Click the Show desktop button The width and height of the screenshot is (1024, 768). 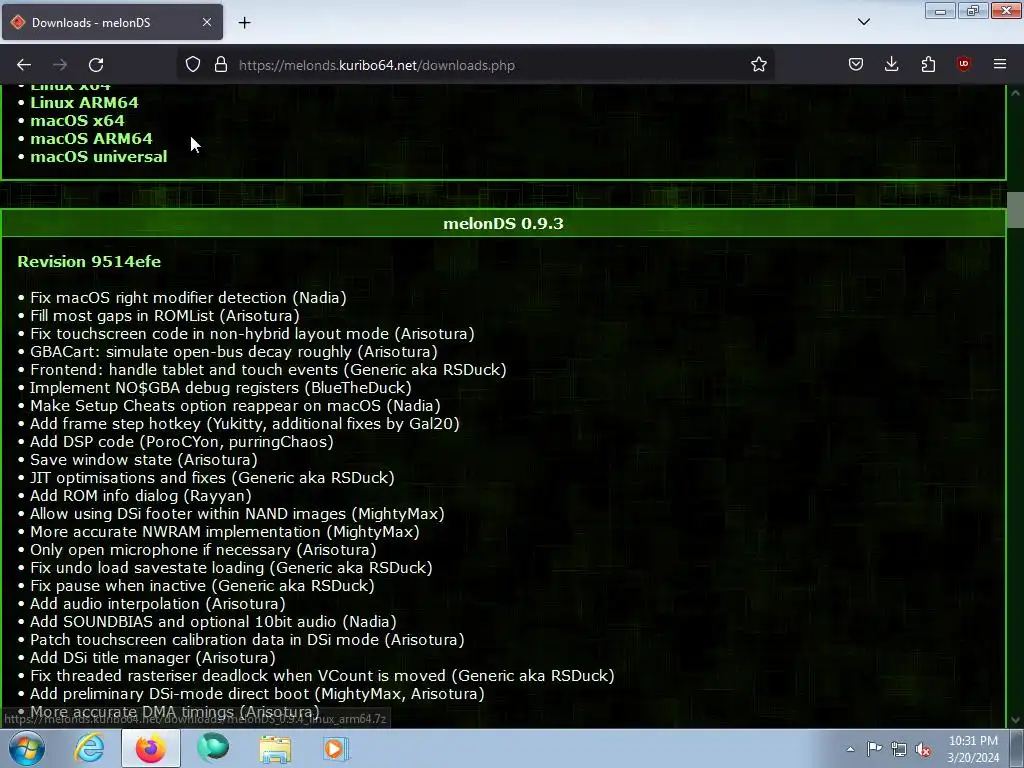point(1017,748)
